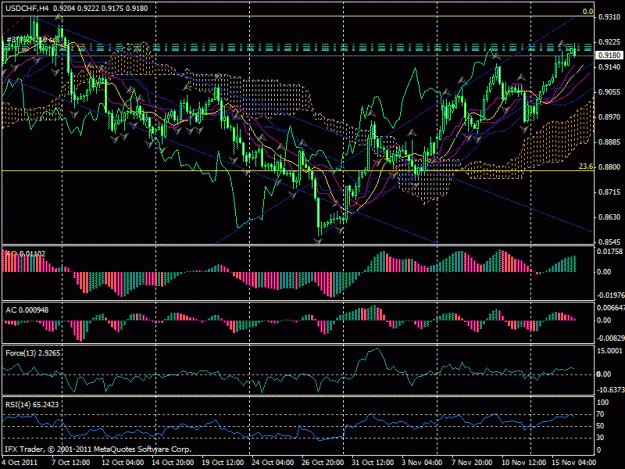625x469 pixels.
Task: Click the 0.9225 price axis label
Action: tap(609, 42)
